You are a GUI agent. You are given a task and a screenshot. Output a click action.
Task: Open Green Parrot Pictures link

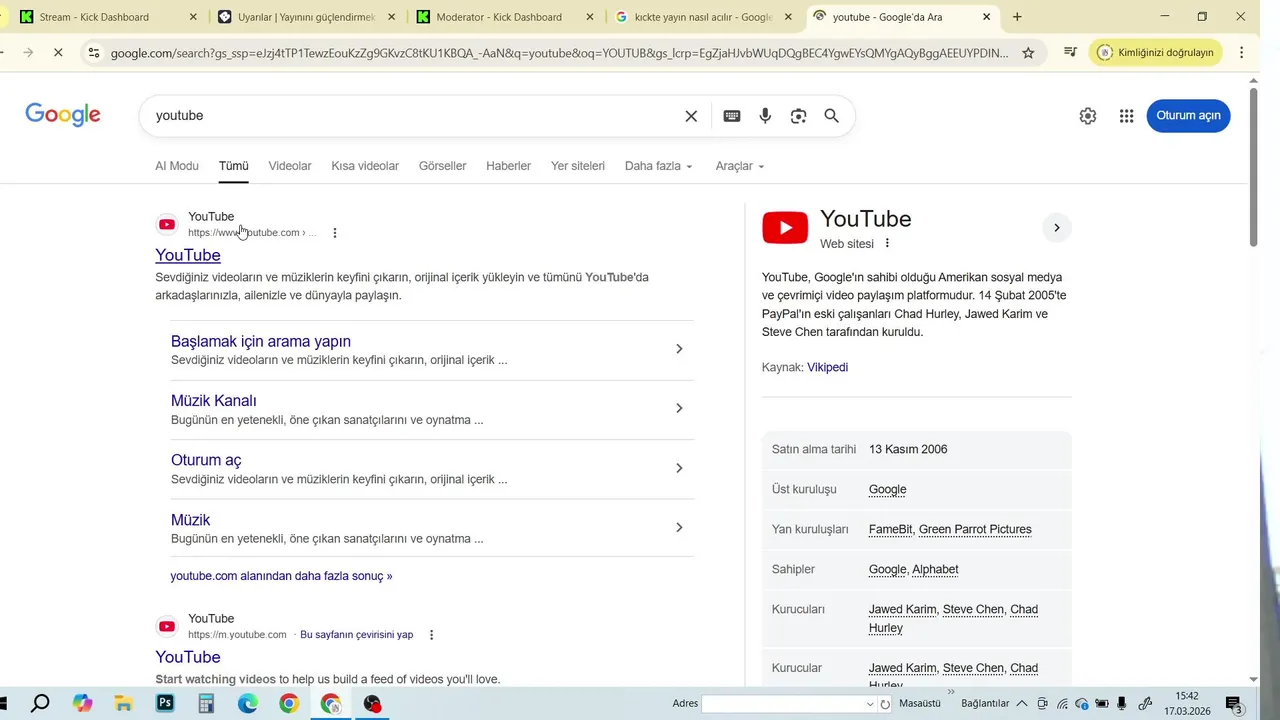(x=975, y=529)
